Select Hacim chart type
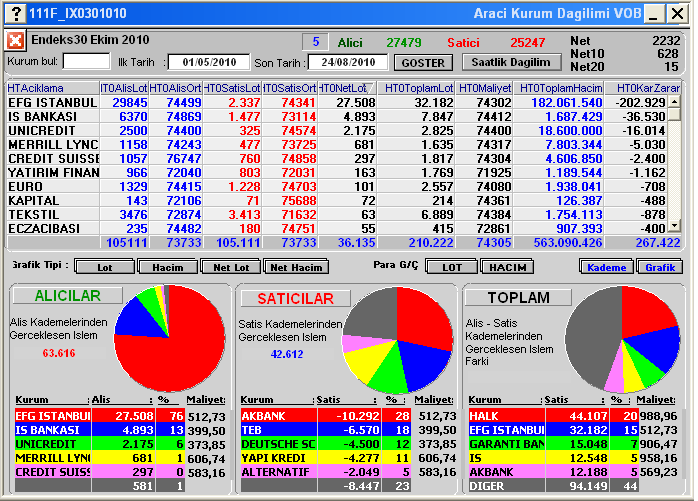Image resolution: width=698 pixels, height=501 pixels. point(167,267)
